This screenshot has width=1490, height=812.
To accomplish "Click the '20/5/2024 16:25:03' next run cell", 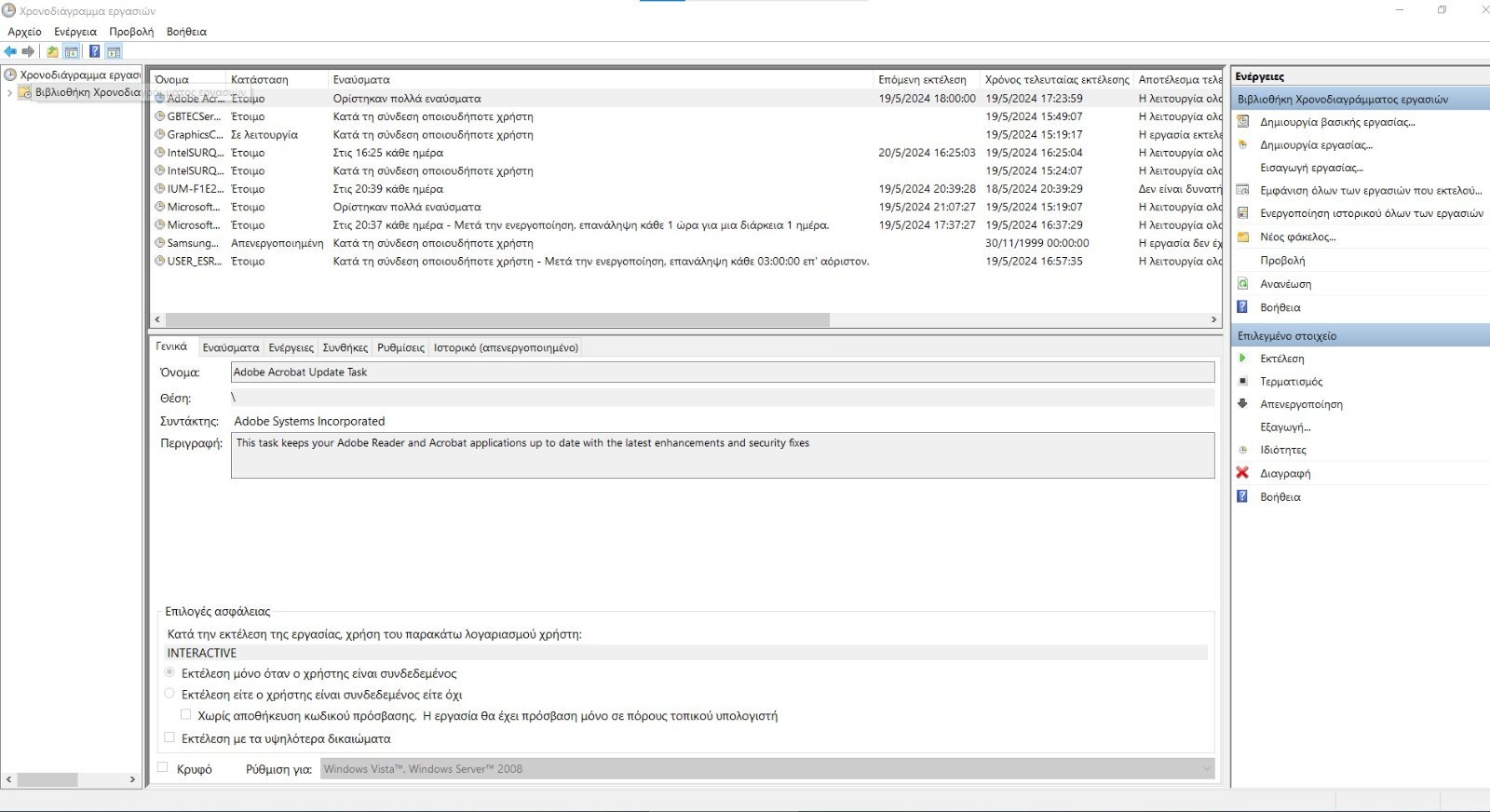I will click(x=927, y=153).
